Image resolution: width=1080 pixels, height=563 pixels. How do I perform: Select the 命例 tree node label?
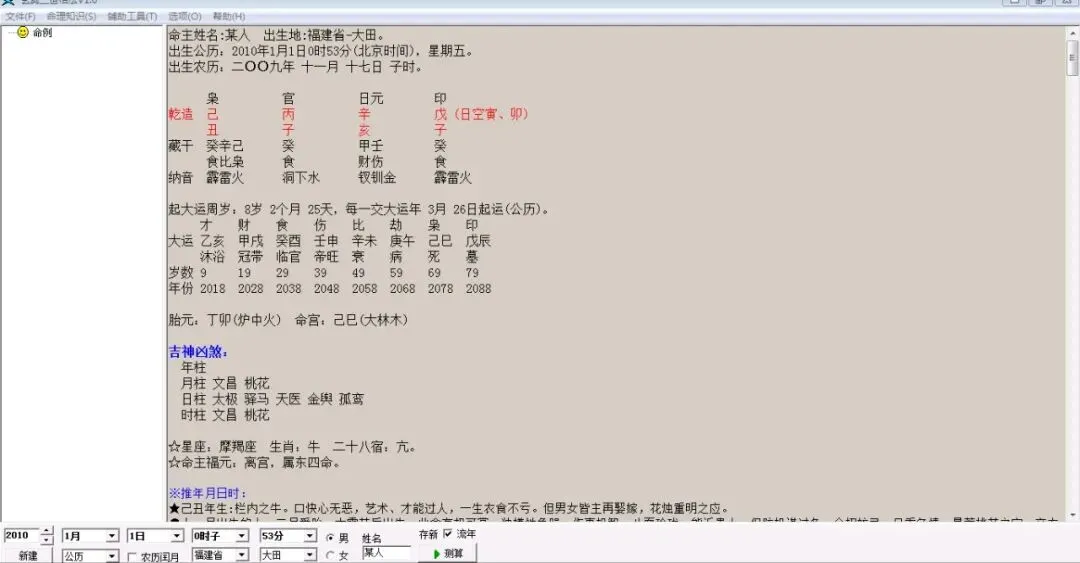coord(42,32)
